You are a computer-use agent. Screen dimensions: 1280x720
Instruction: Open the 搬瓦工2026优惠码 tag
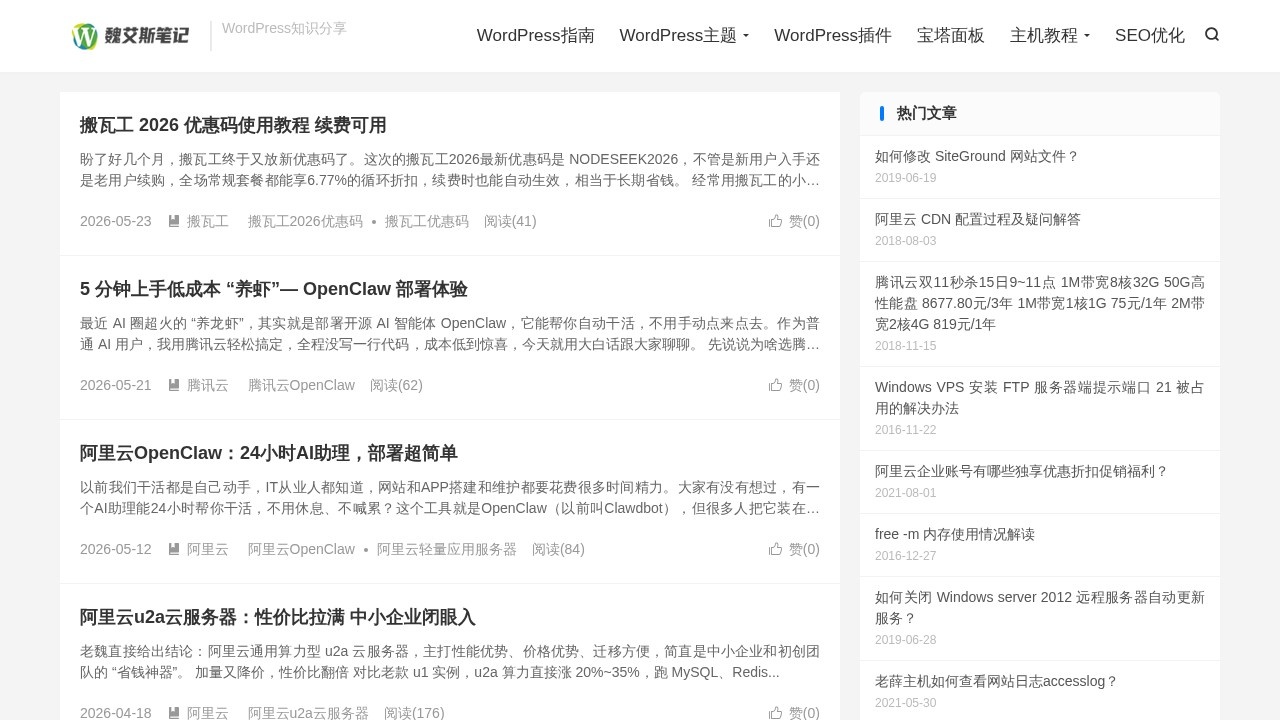point(305,221)
